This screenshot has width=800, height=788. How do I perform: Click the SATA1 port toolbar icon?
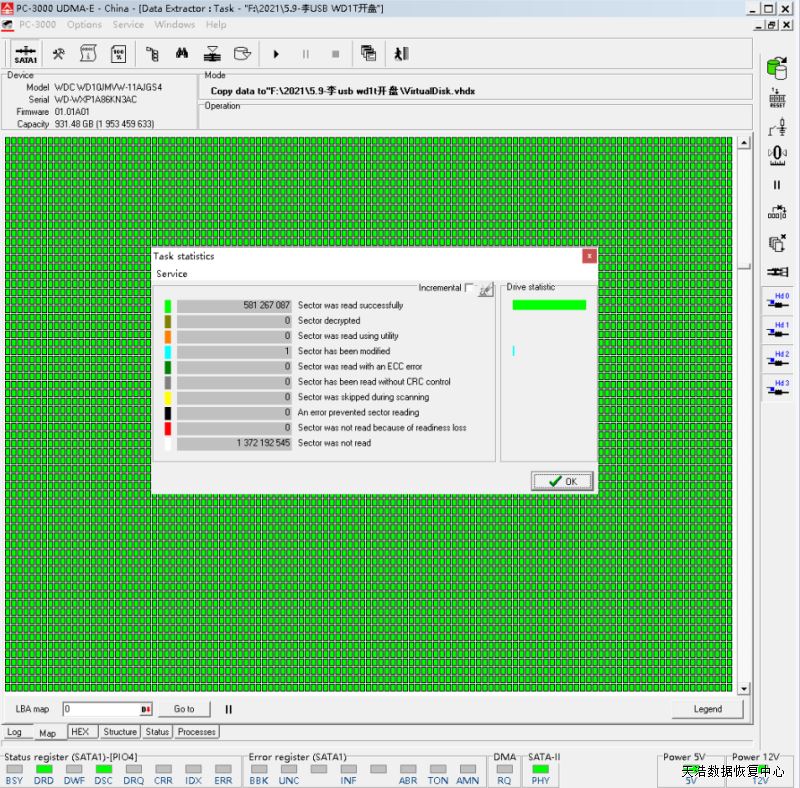26,54
